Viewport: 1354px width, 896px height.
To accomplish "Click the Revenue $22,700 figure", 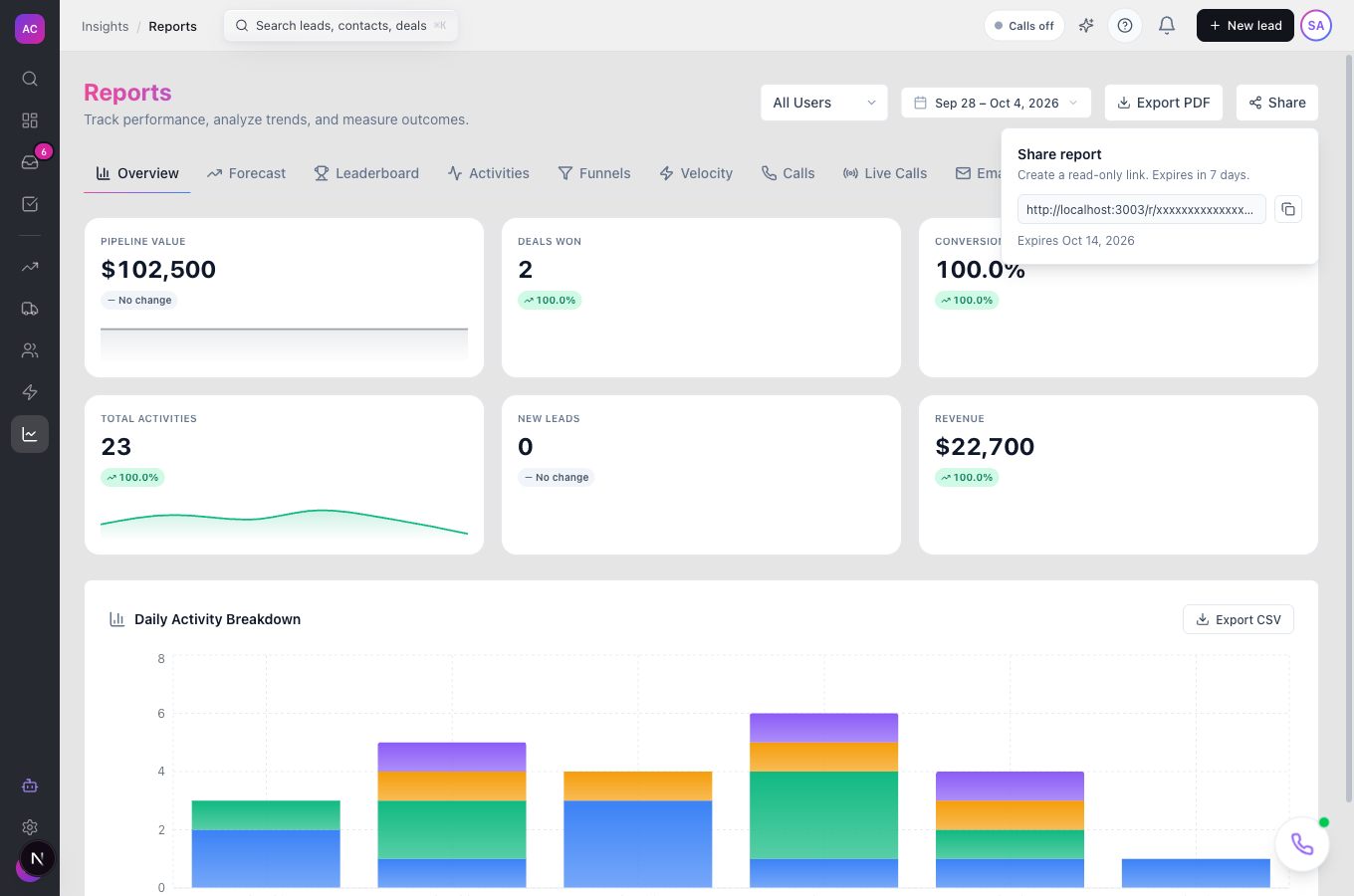I will coord(985,447).
